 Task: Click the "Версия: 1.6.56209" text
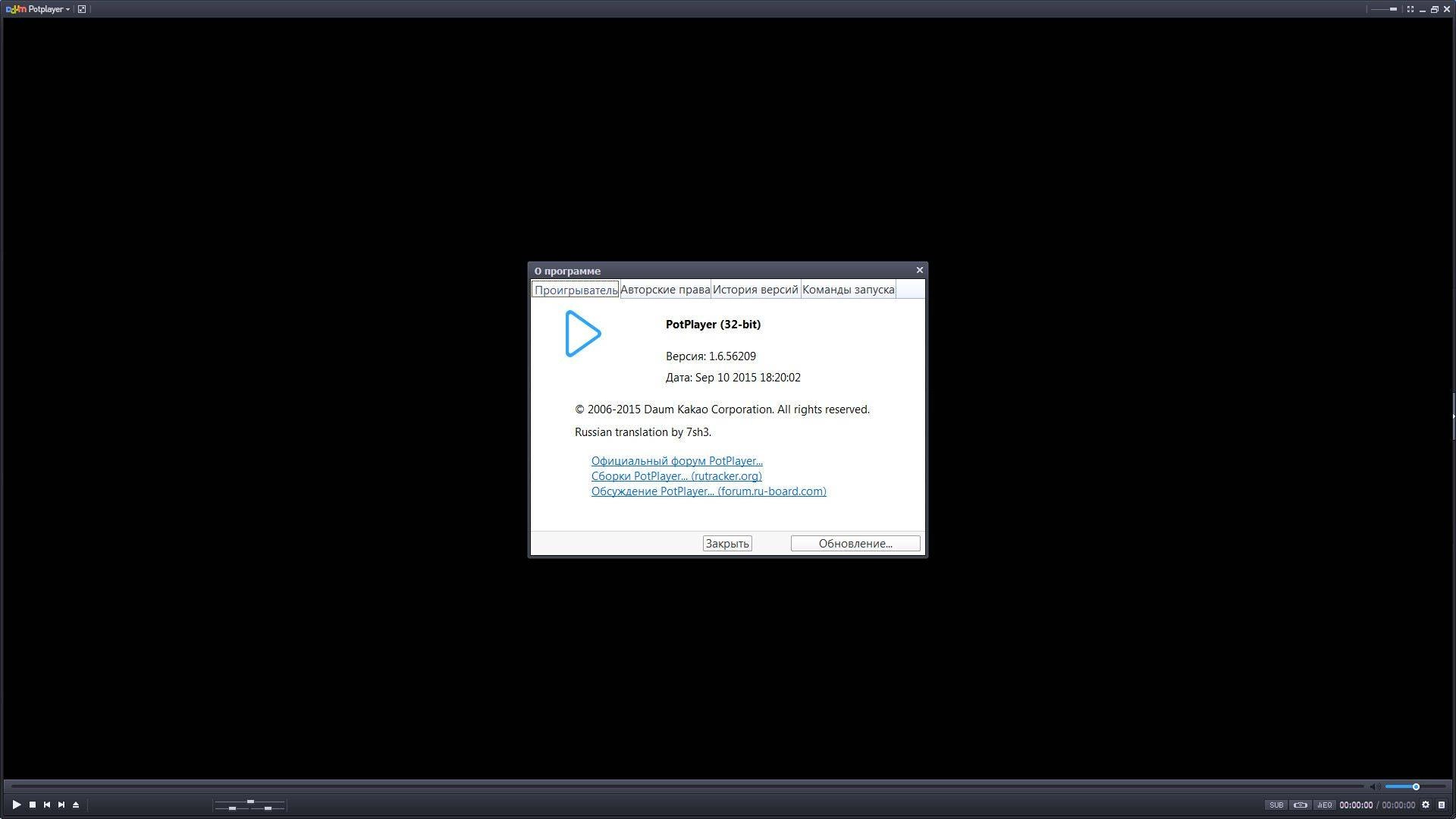click(x=711, y=356)
